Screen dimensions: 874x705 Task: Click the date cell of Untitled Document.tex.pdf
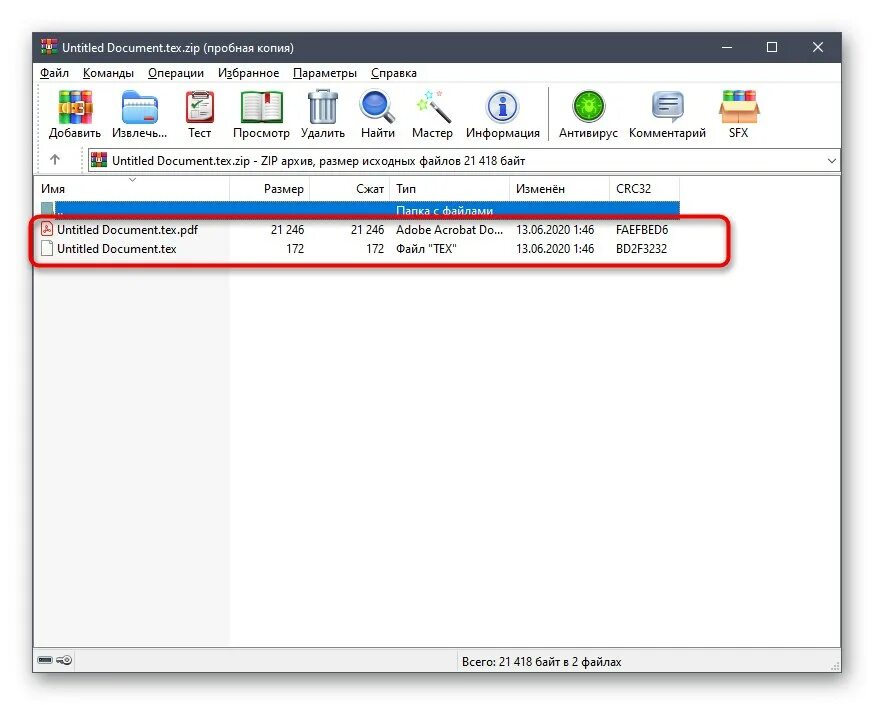[555, 230]
